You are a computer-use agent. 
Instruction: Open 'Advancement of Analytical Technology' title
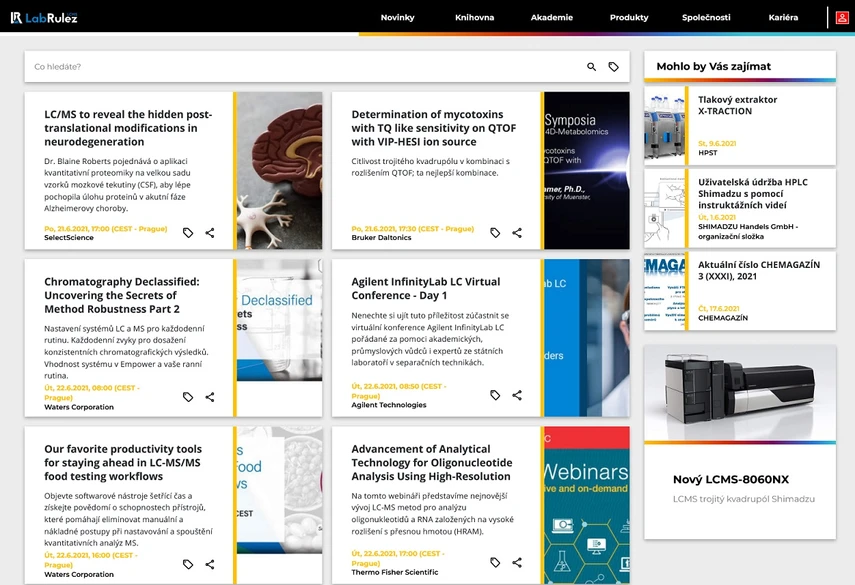tap(431, 462)
